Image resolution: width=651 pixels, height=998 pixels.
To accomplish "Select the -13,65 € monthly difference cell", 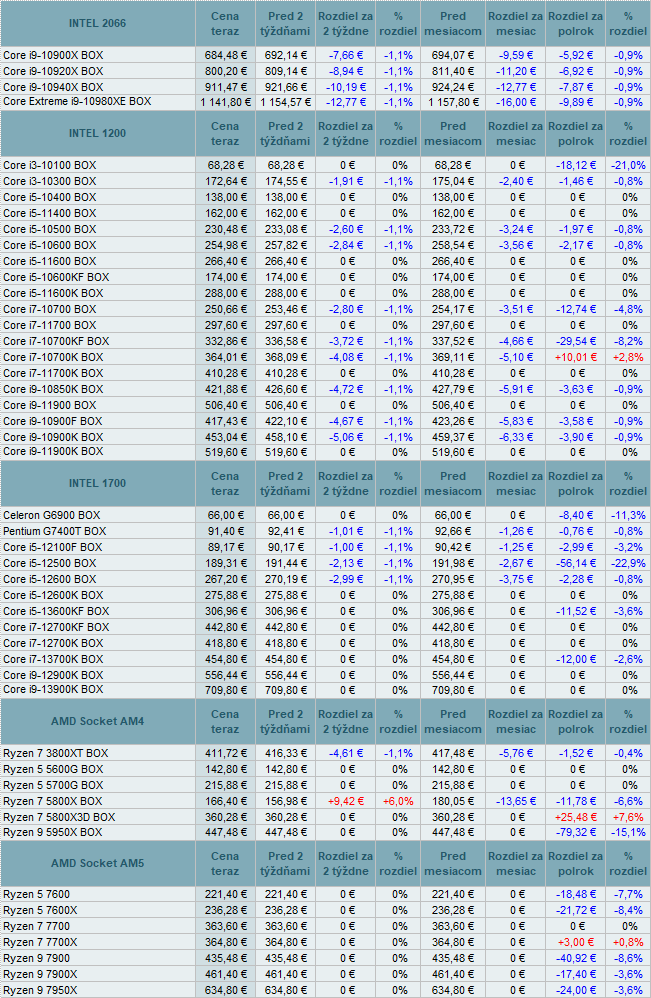I will 515,801.
